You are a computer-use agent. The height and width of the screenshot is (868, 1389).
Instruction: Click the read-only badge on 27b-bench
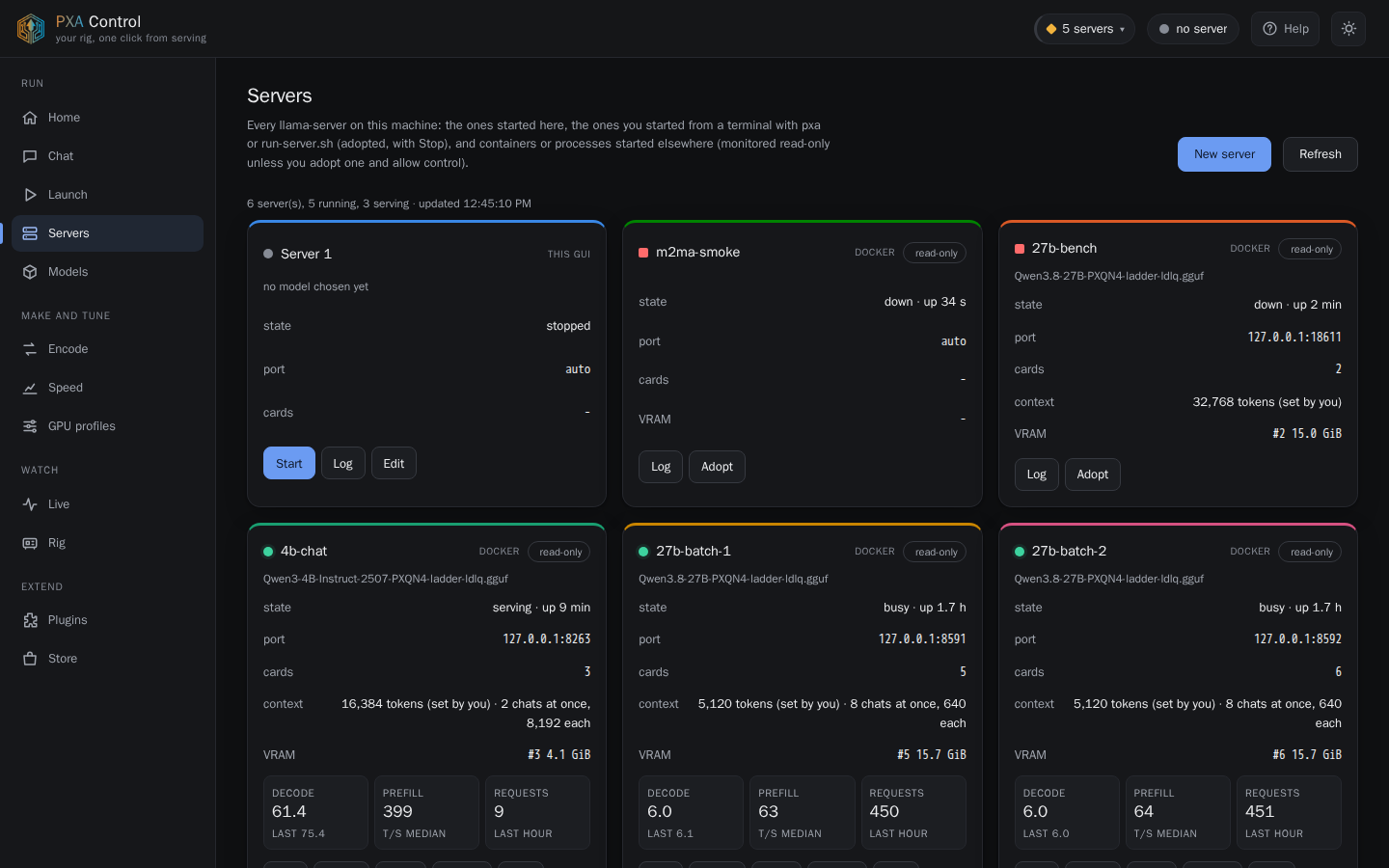click(x=1312, y=249)
